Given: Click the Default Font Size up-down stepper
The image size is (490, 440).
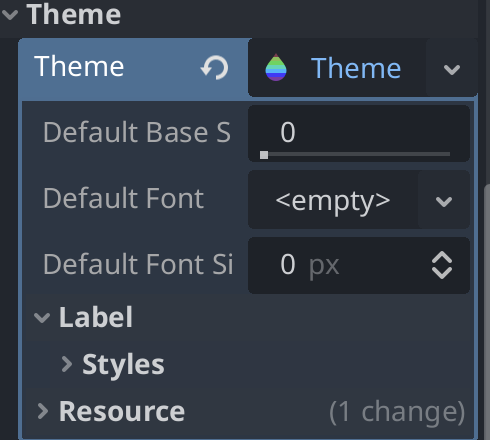Looking at the screenshot, I should click(x=442, y=265).
